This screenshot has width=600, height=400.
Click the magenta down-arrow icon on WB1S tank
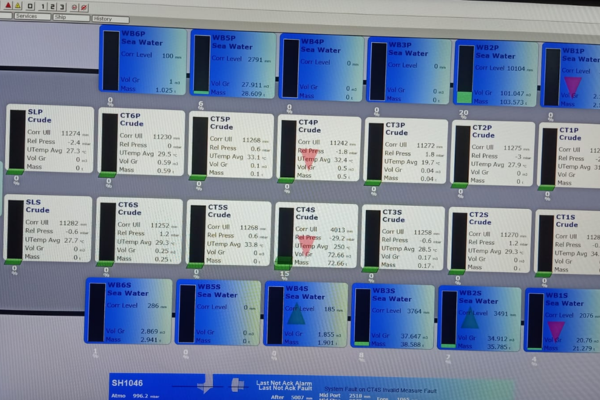556,328
